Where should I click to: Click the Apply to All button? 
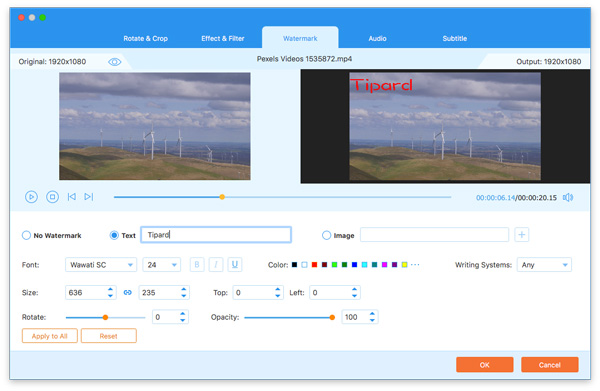50,336
